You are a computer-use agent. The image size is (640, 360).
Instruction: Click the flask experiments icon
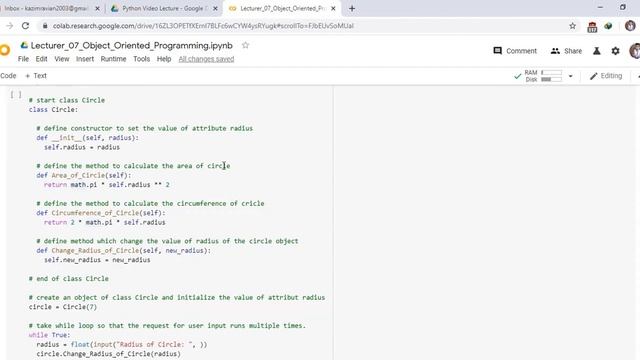click(x=596, y=51)
